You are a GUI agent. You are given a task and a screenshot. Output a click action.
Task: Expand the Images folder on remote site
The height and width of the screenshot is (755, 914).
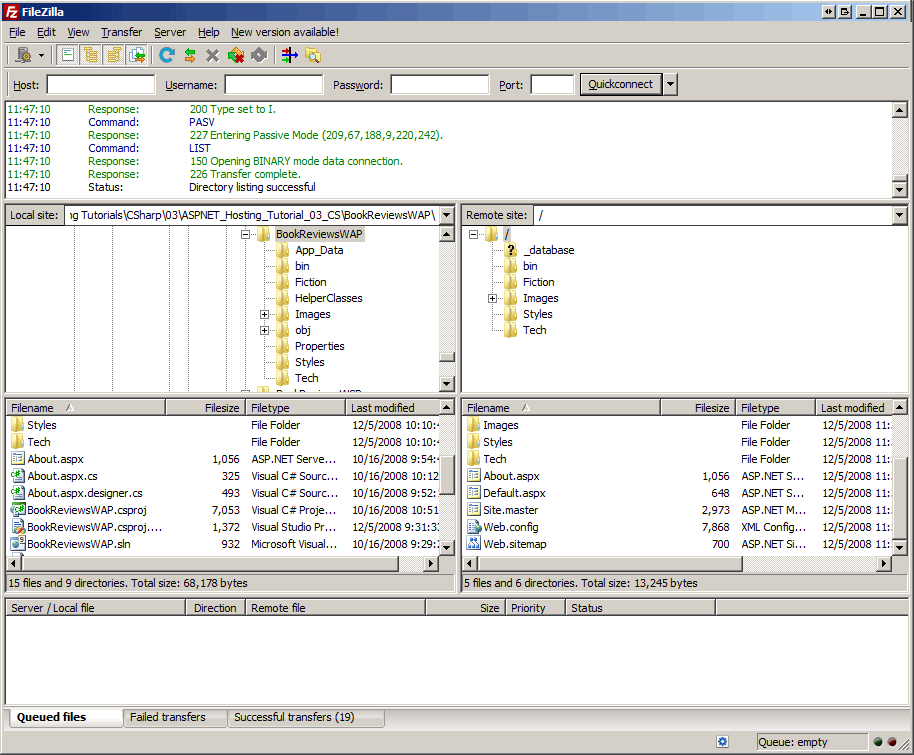pos(492,298)
